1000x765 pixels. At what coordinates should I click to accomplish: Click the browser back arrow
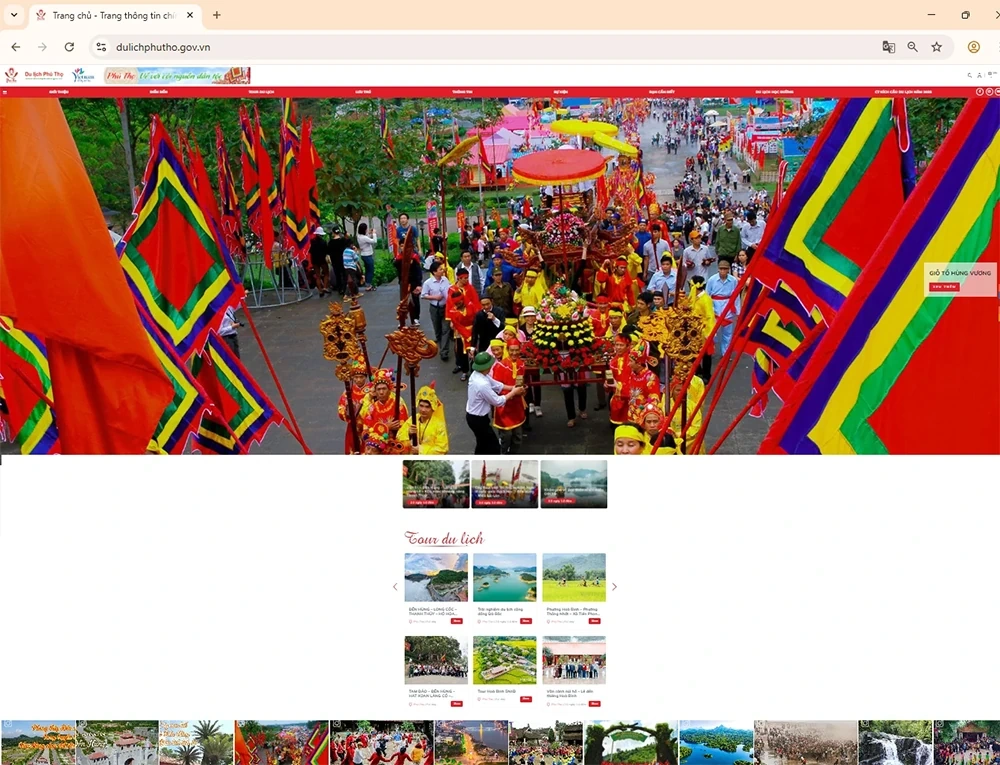click(15, 47)
